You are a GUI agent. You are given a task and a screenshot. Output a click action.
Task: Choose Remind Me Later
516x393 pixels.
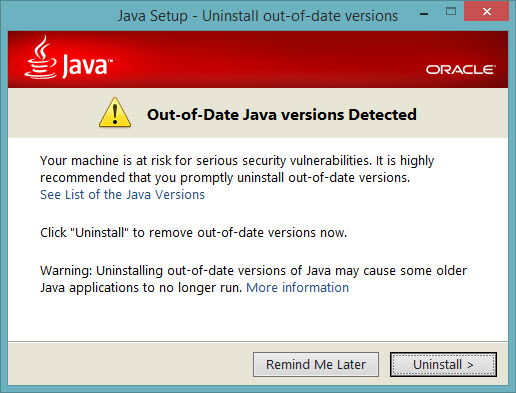click(x=316, y=364)
